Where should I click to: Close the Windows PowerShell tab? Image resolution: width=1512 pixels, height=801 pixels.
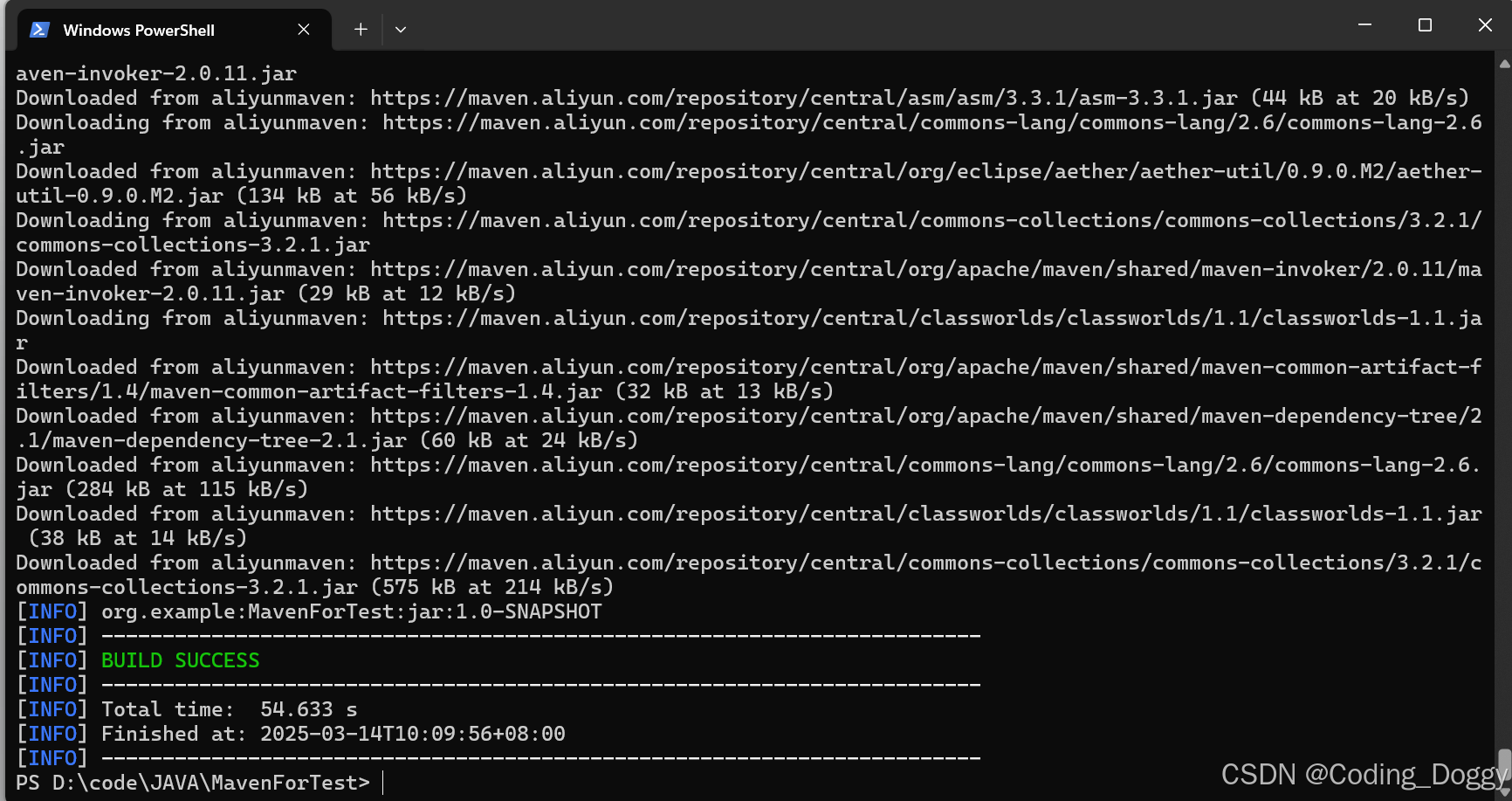303,29
